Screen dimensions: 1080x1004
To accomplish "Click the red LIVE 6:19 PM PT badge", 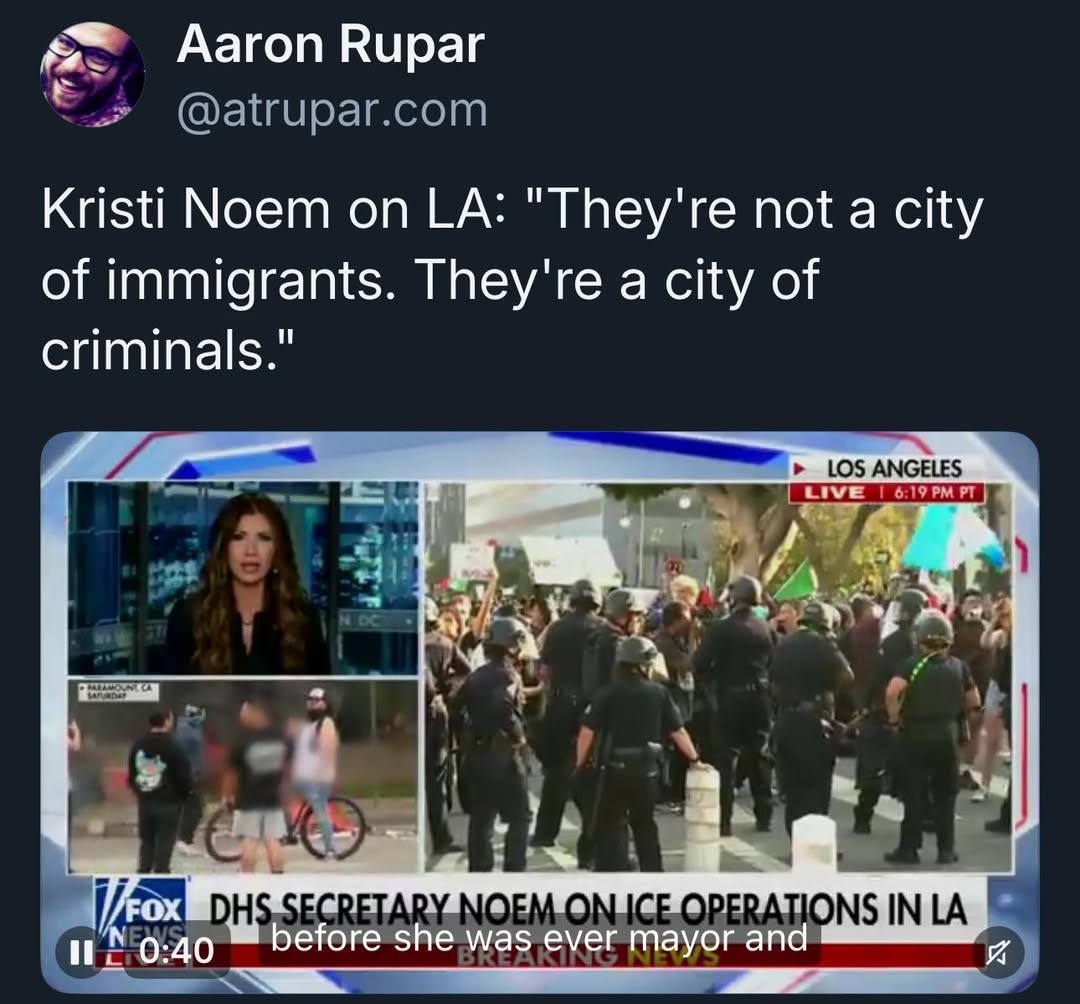I will [x=886, y=492].
